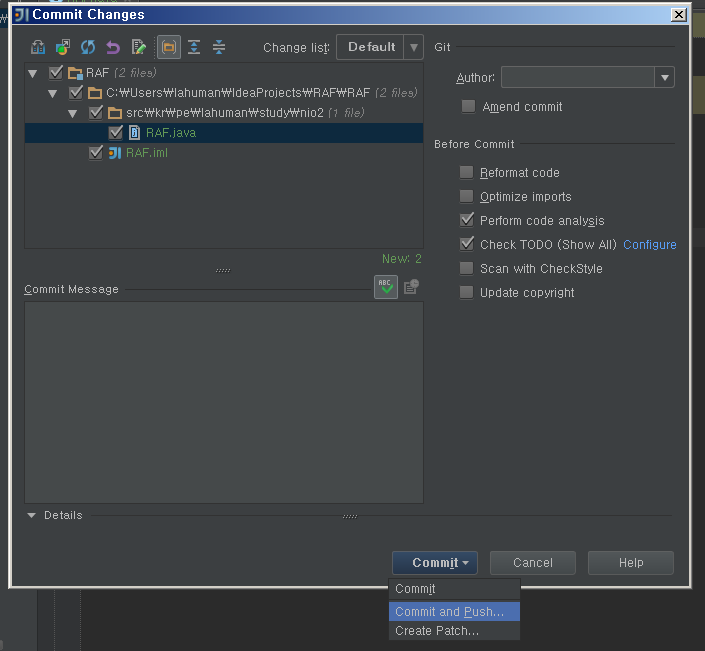Uncheck the RAF.iml file checkbox
This screenshot has width=705, height=651.
[96, 153]
